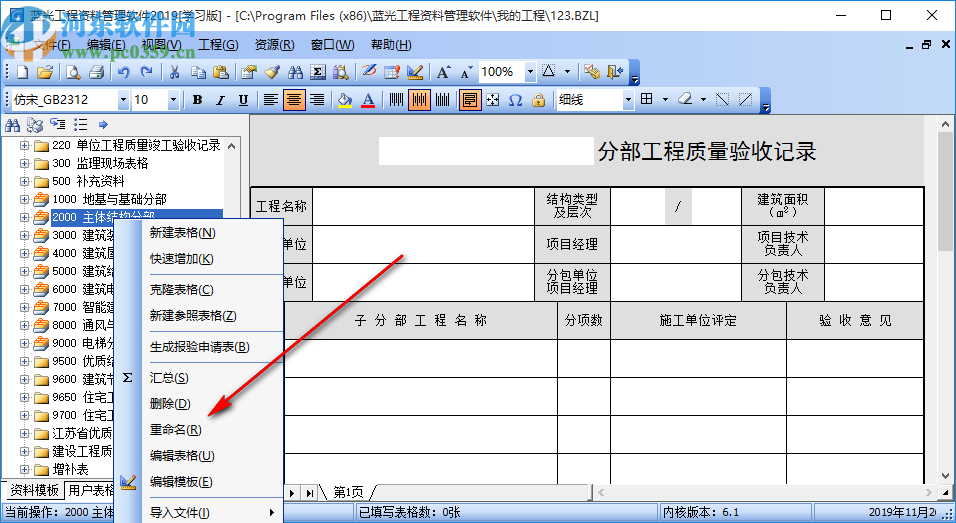The height and width of the screenshot is (523, 956).
Task: Toggle the first vertical-lines alignment button
Action: (x=396, y=99)
